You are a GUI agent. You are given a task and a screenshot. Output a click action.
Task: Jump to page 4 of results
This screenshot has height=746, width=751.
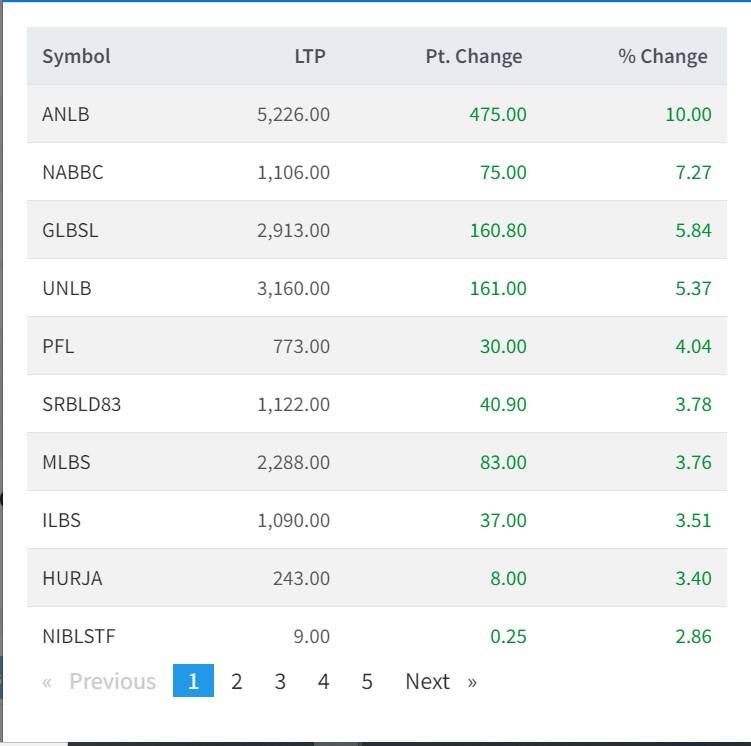tap(324, 681)
